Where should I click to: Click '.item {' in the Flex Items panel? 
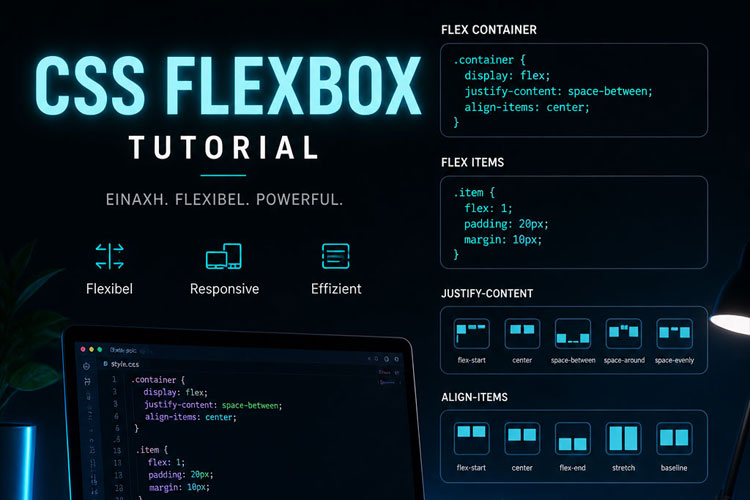474,192
